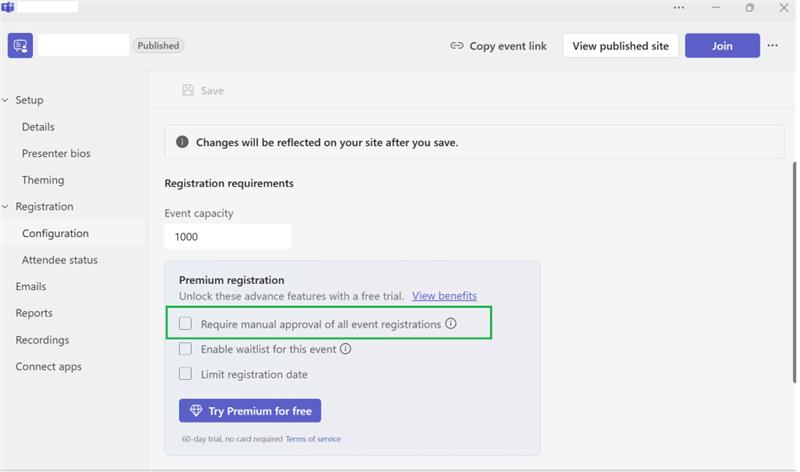Open title bar ellipsis settings menu
This screenshot has height=472, width=800.
(679, 8)
